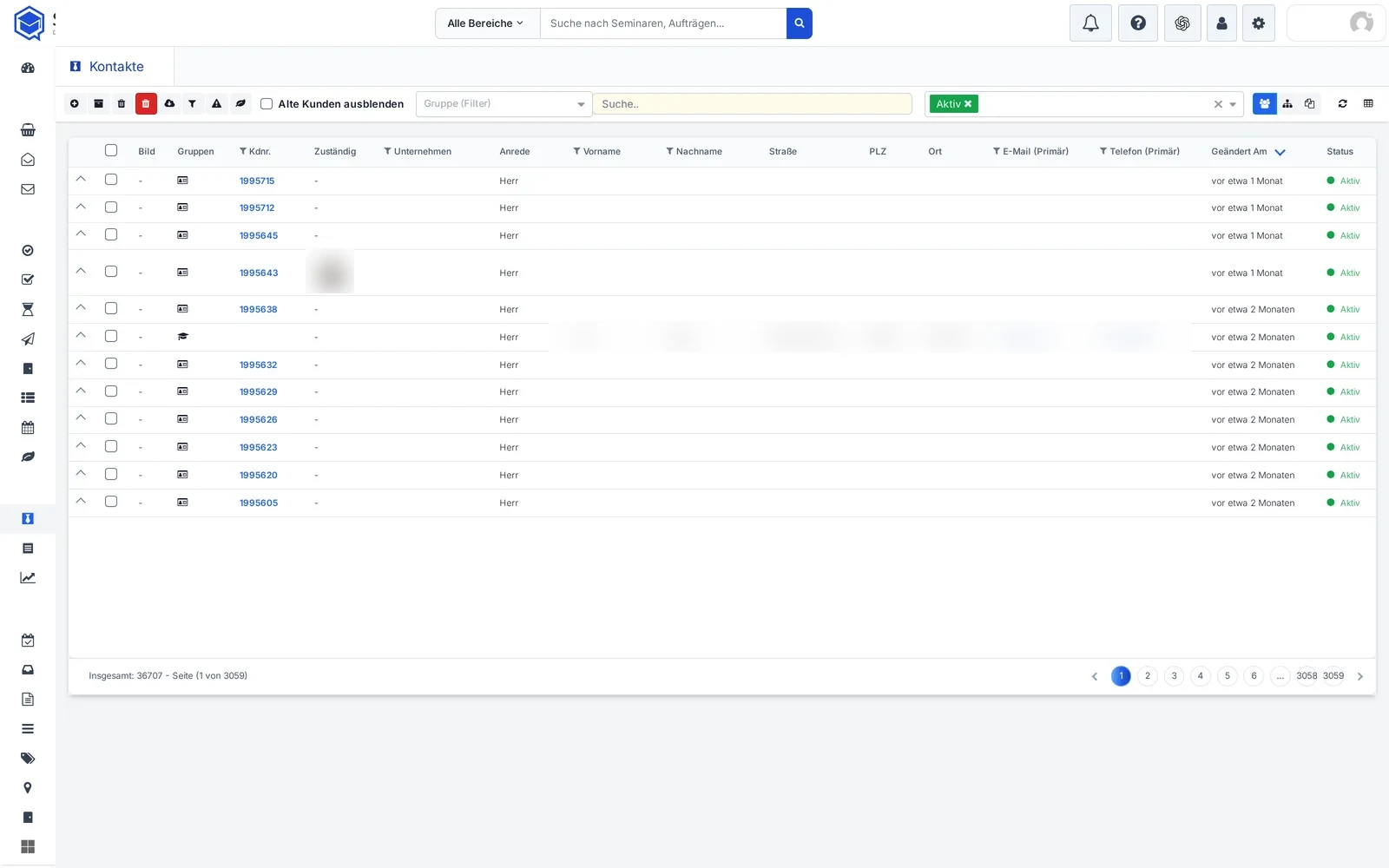Click the plus add contact icon

pyautogui.click(x=75, y=104)
